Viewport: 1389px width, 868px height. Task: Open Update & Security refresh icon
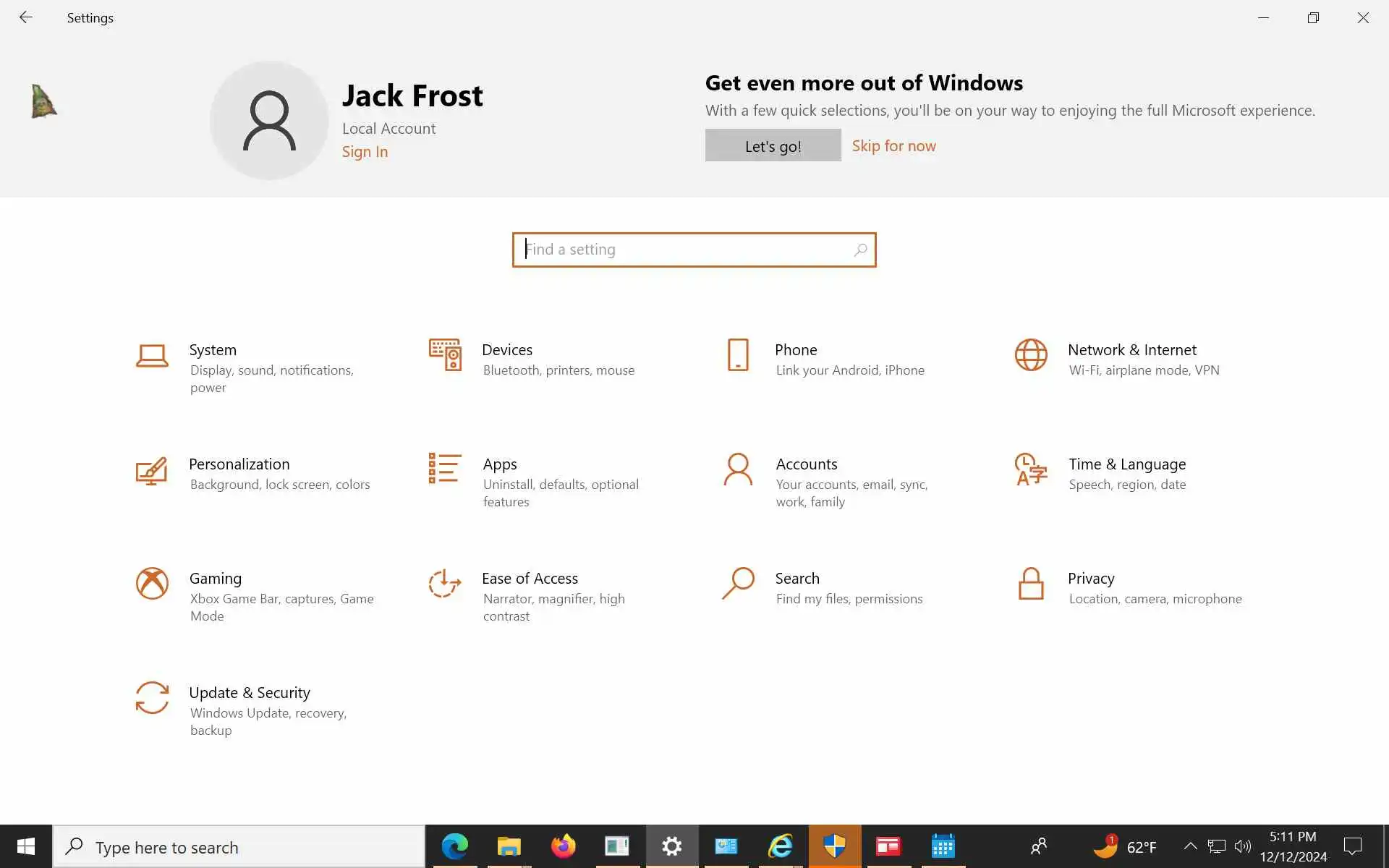point(152,697)
